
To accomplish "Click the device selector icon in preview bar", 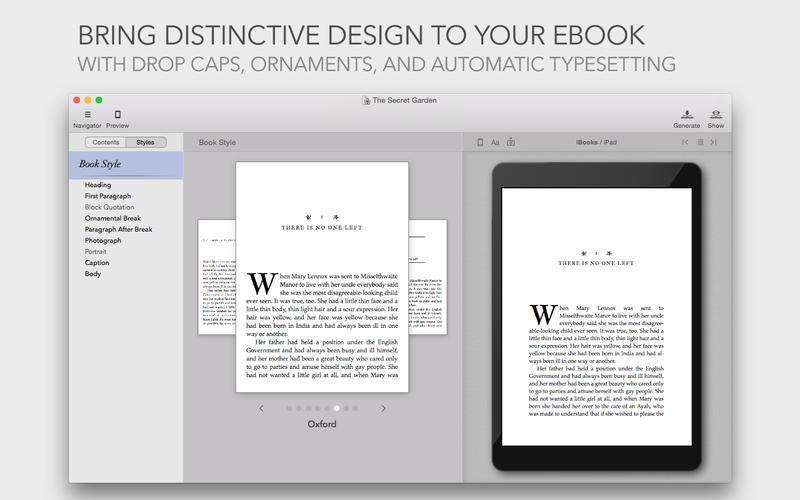I will (x=480, y=142).
